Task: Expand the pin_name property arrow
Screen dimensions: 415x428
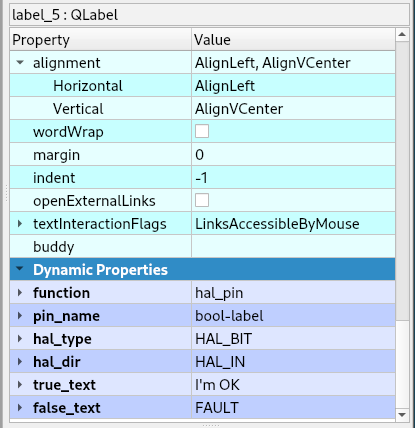Action: click(x=20, y=316)
